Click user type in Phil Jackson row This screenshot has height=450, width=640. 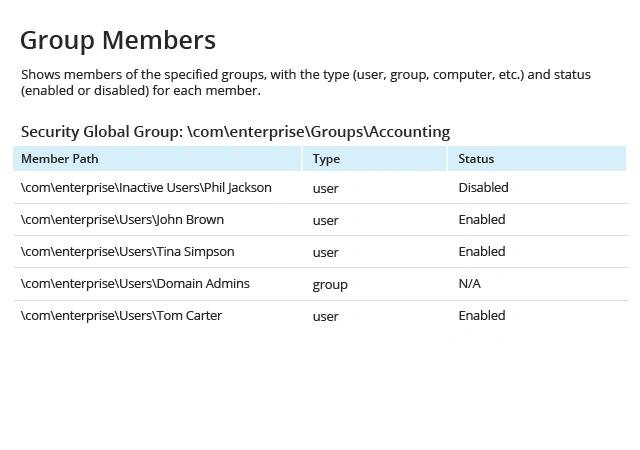pyautogui.click(x=325, y=189)
